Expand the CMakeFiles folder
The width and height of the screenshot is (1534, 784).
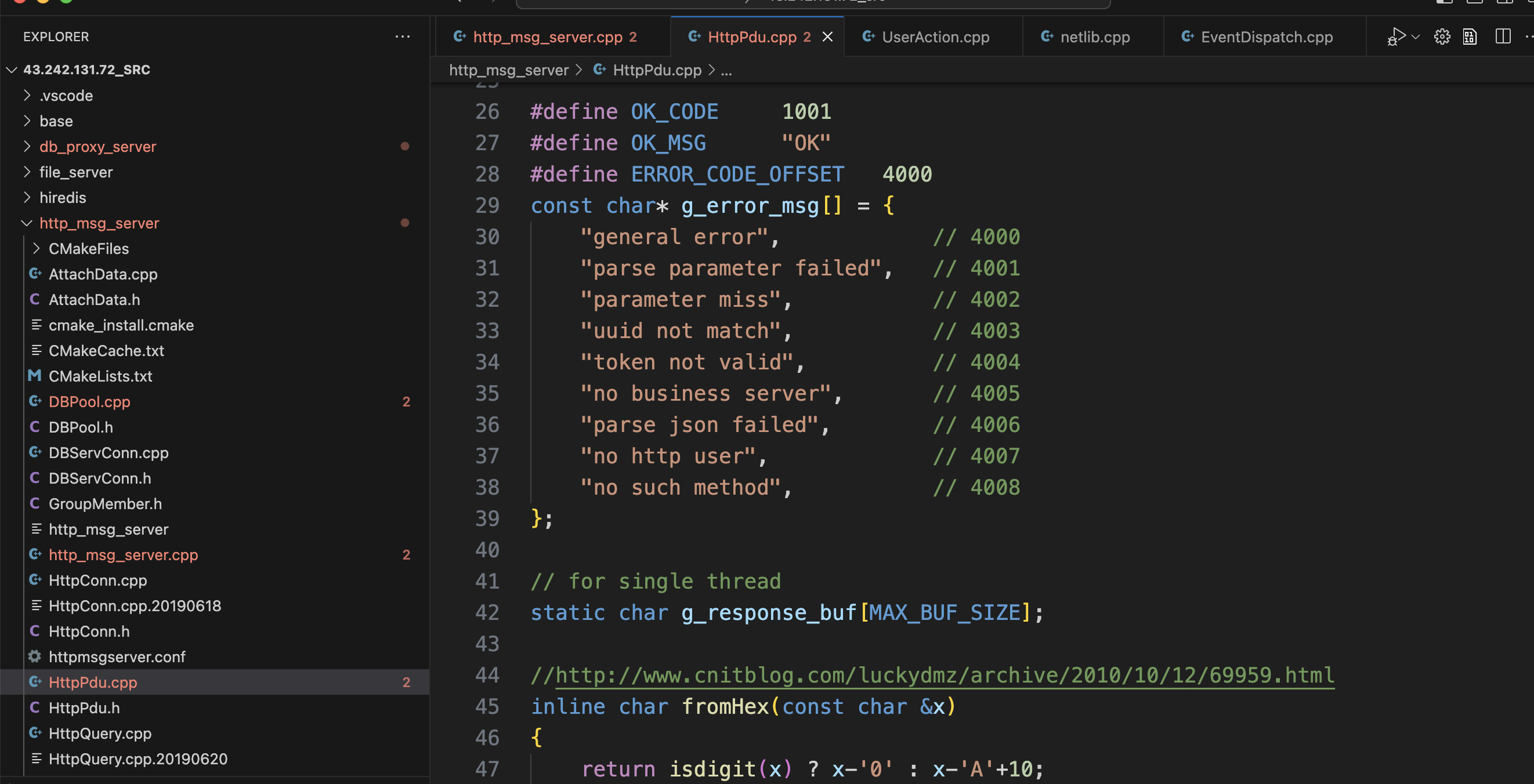click(x=215, y=248)
